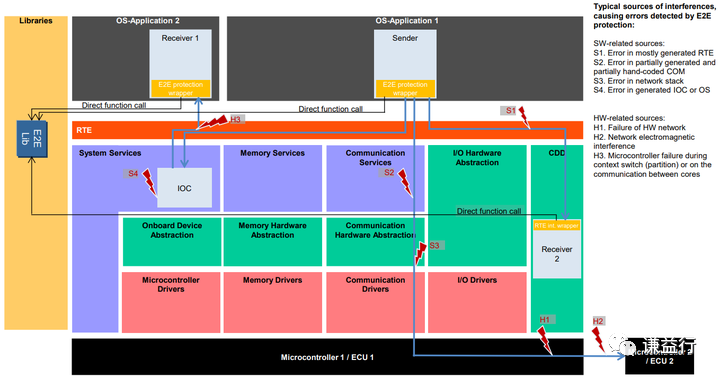The width and height of the screenshot is (720, 378).
Task: Click the lightning bolt next to S4
Action: tap(149, 182)
